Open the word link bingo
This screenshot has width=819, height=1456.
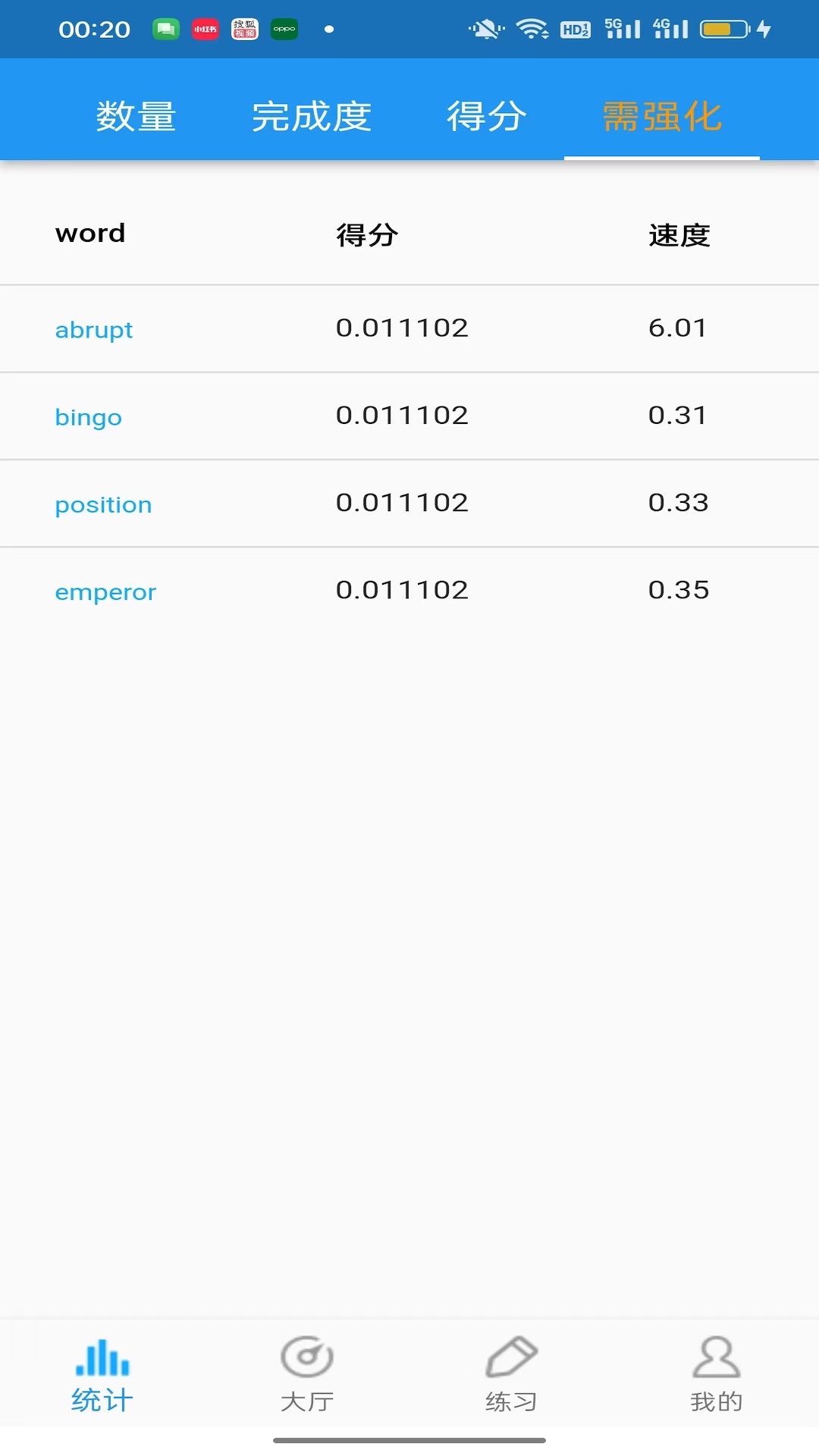click(89, 417)
